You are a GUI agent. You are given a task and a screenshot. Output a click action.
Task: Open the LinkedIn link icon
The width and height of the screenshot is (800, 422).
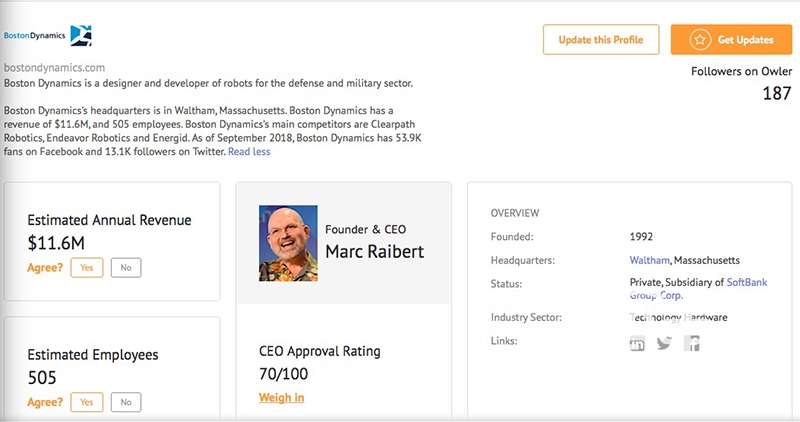click(636, 344)
